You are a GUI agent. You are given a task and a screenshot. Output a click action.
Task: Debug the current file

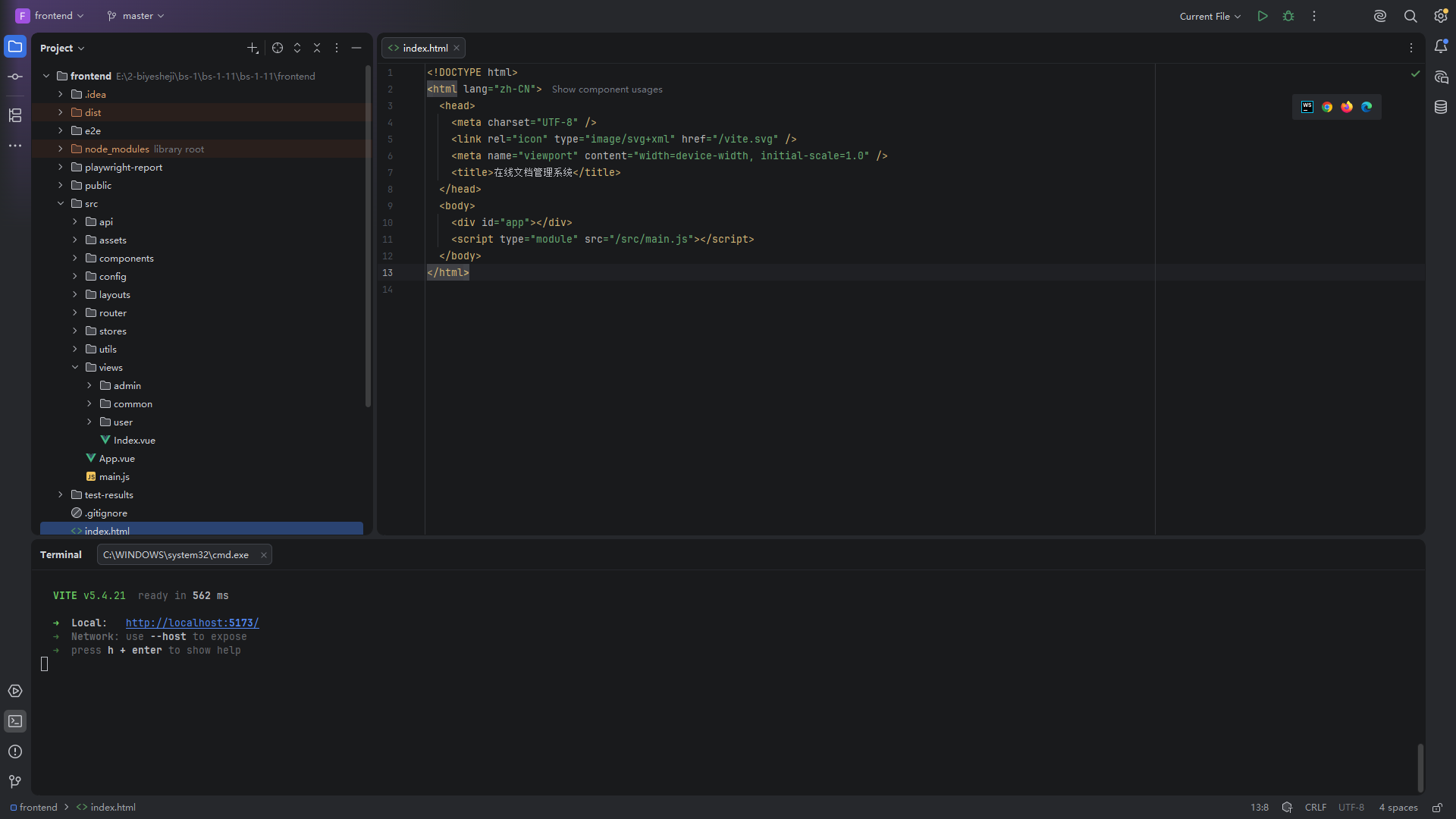click(x=1288, y=16)
